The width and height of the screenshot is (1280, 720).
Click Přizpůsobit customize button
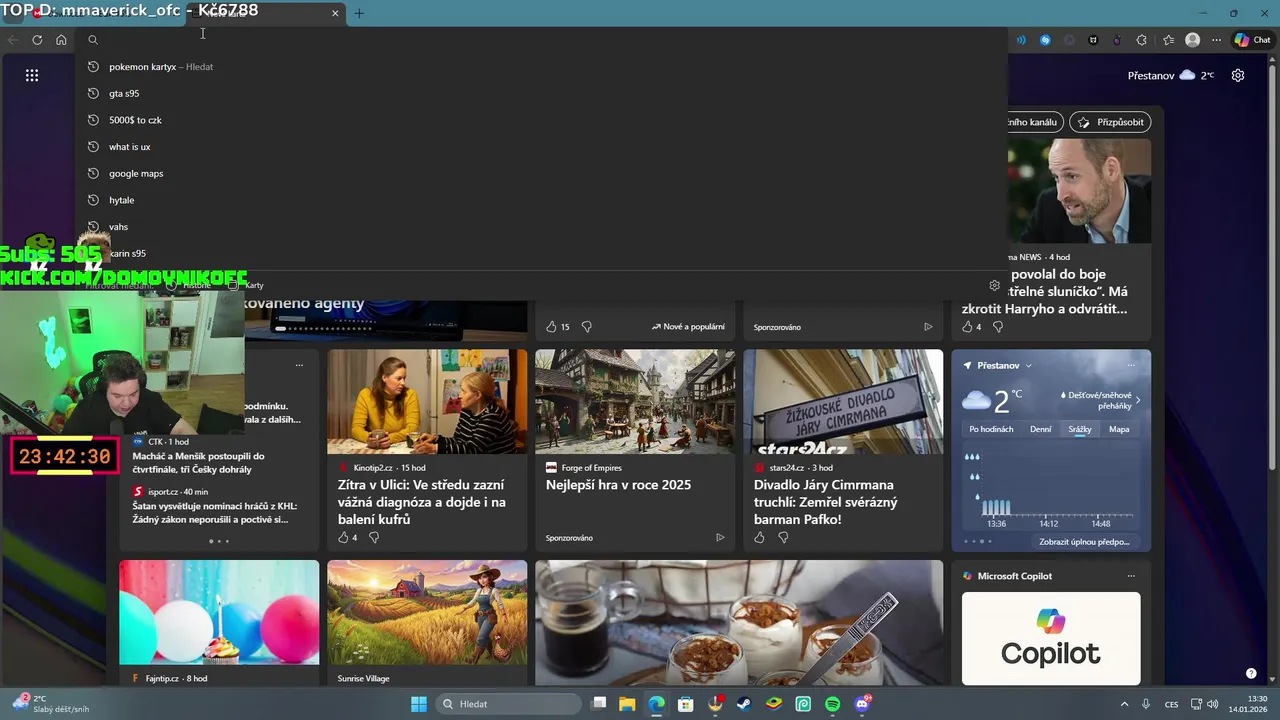1110,122
